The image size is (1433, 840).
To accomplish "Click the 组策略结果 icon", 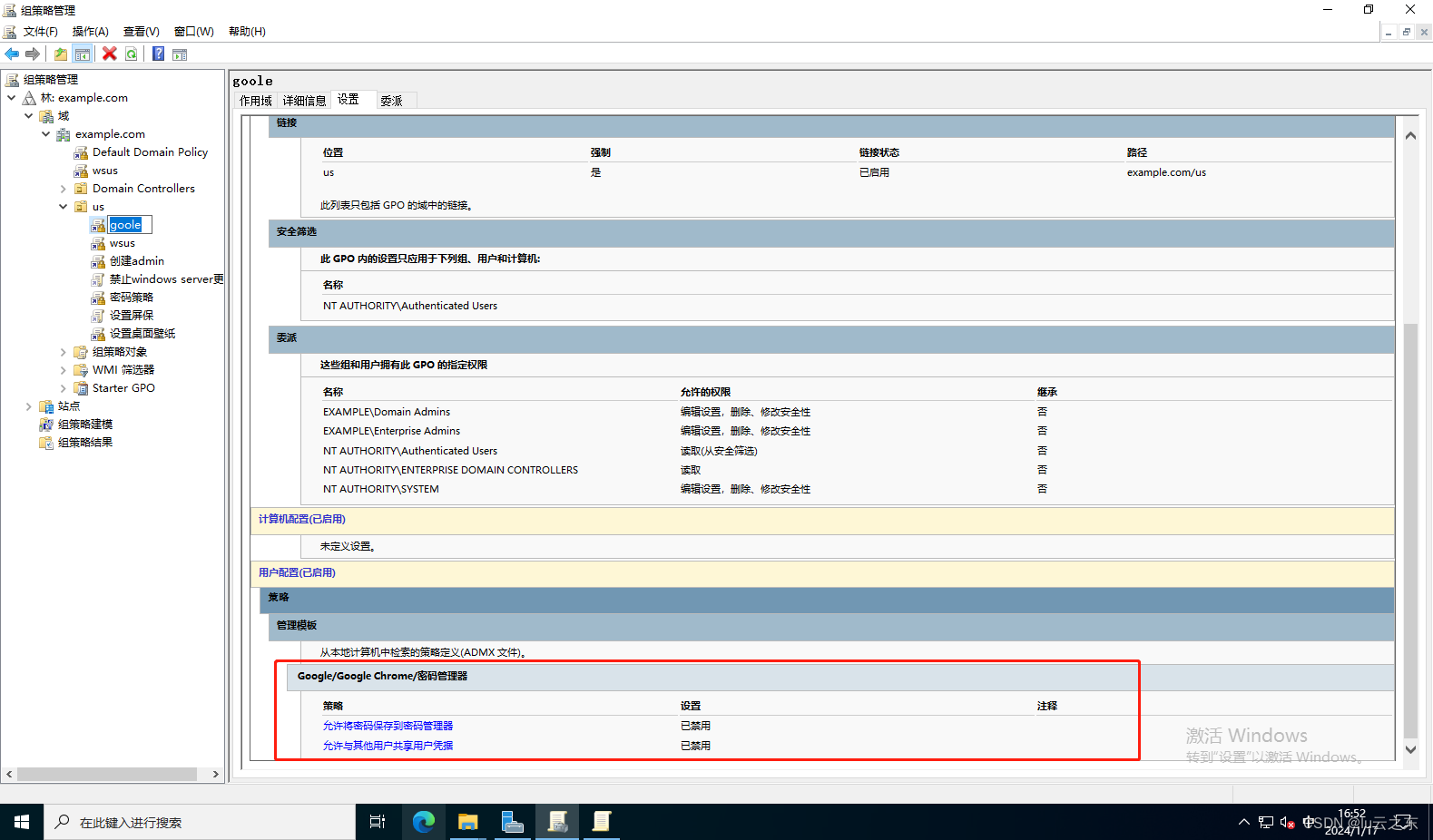I will pyautogui.click(x=46, y=443).
